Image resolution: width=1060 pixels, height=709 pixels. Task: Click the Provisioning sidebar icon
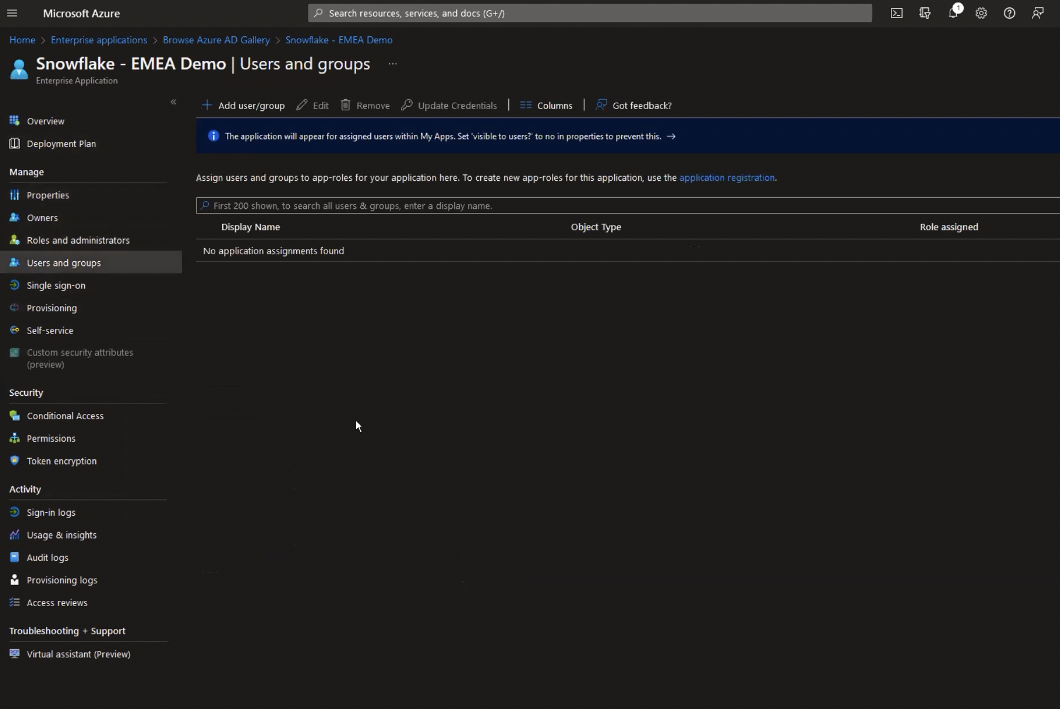coord(14,308)
